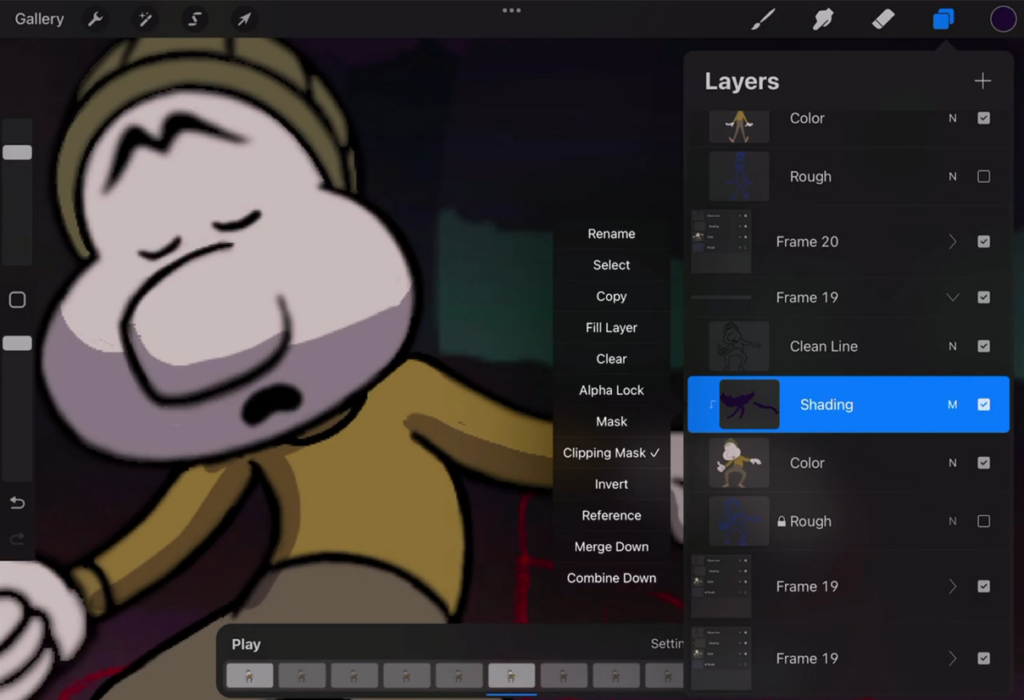The height and width of the screenshot is (700, 1024).
Task: Hide the Clean Line layer
Action: [x=985, y=346]
